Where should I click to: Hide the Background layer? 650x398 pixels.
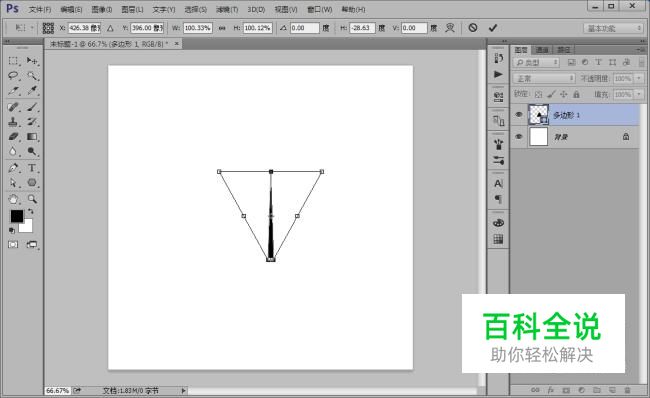coord(519,137)
